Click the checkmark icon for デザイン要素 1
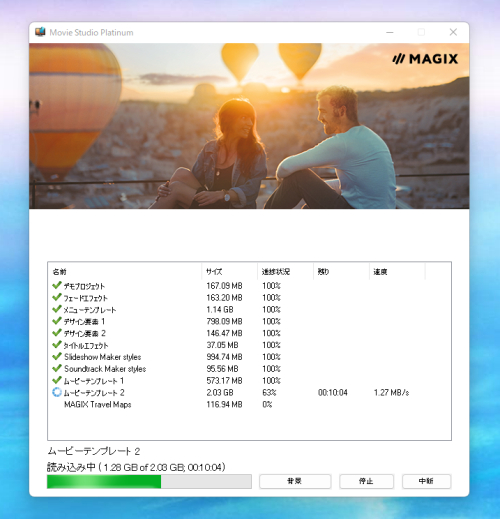The width and height of the screenshot is (500, 519). [57, 321]
